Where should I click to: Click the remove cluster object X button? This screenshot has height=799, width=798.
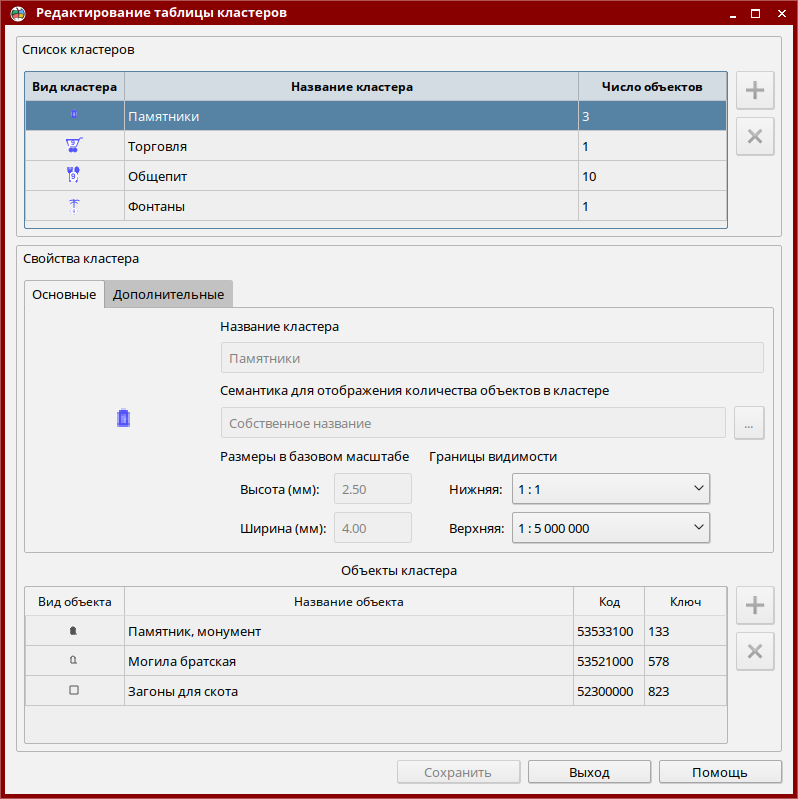[x=755, y=651]
